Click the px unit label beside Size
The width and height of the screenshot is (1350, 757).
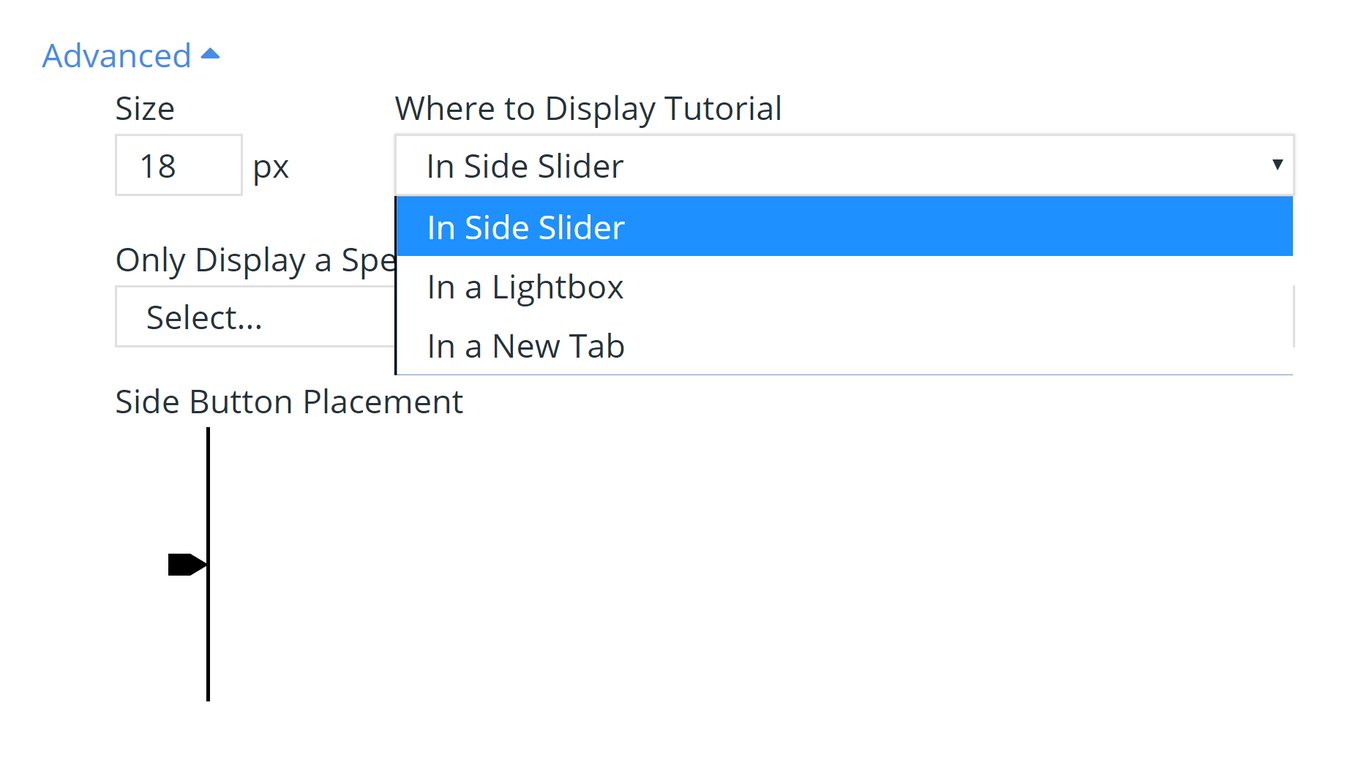click(x=270, y=165)
